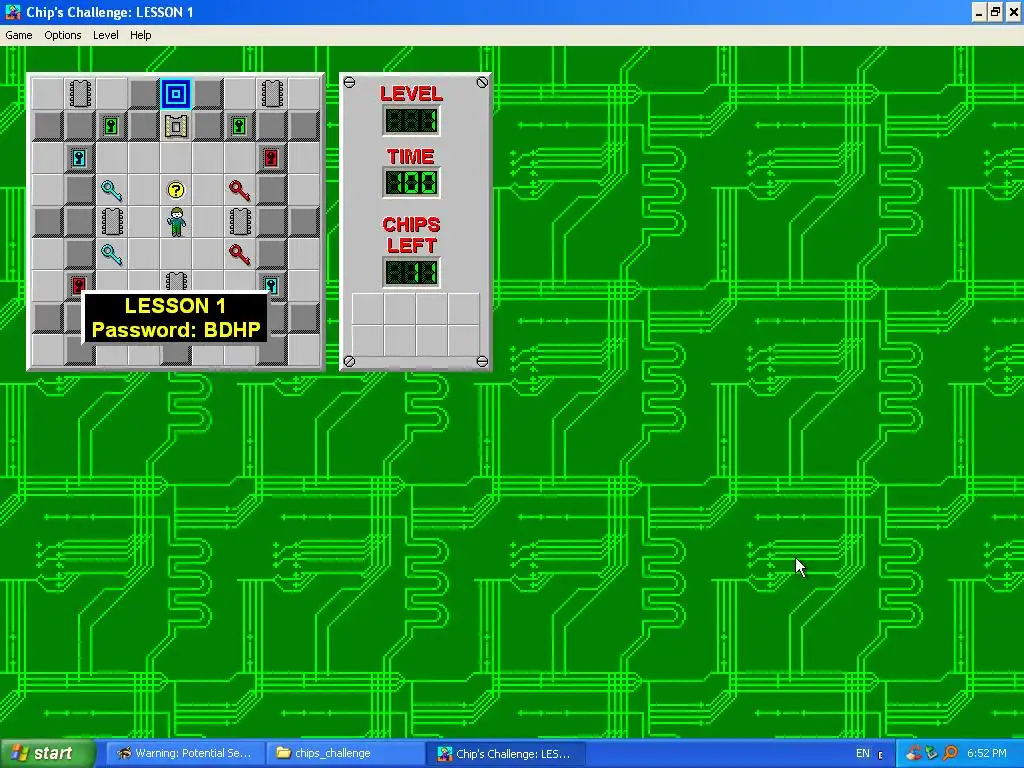This screenshot has height=768, width=1024.
Task: Click the CHIPS LEFT counter display
Action: pos(411,272)
